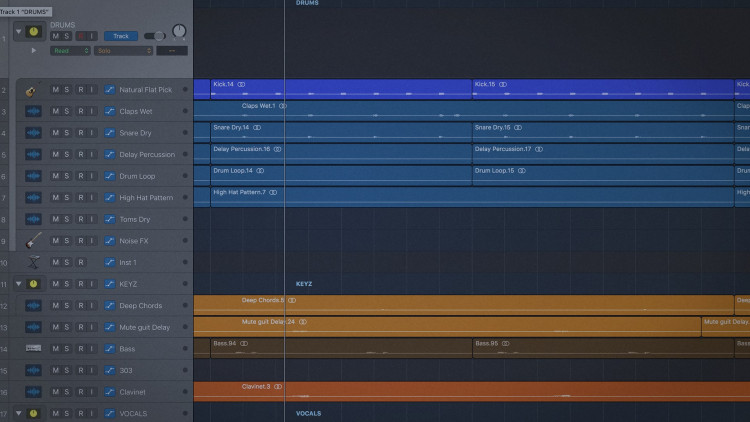Collapse the DRUMS track stack triangle

click(x=19, y=32)
